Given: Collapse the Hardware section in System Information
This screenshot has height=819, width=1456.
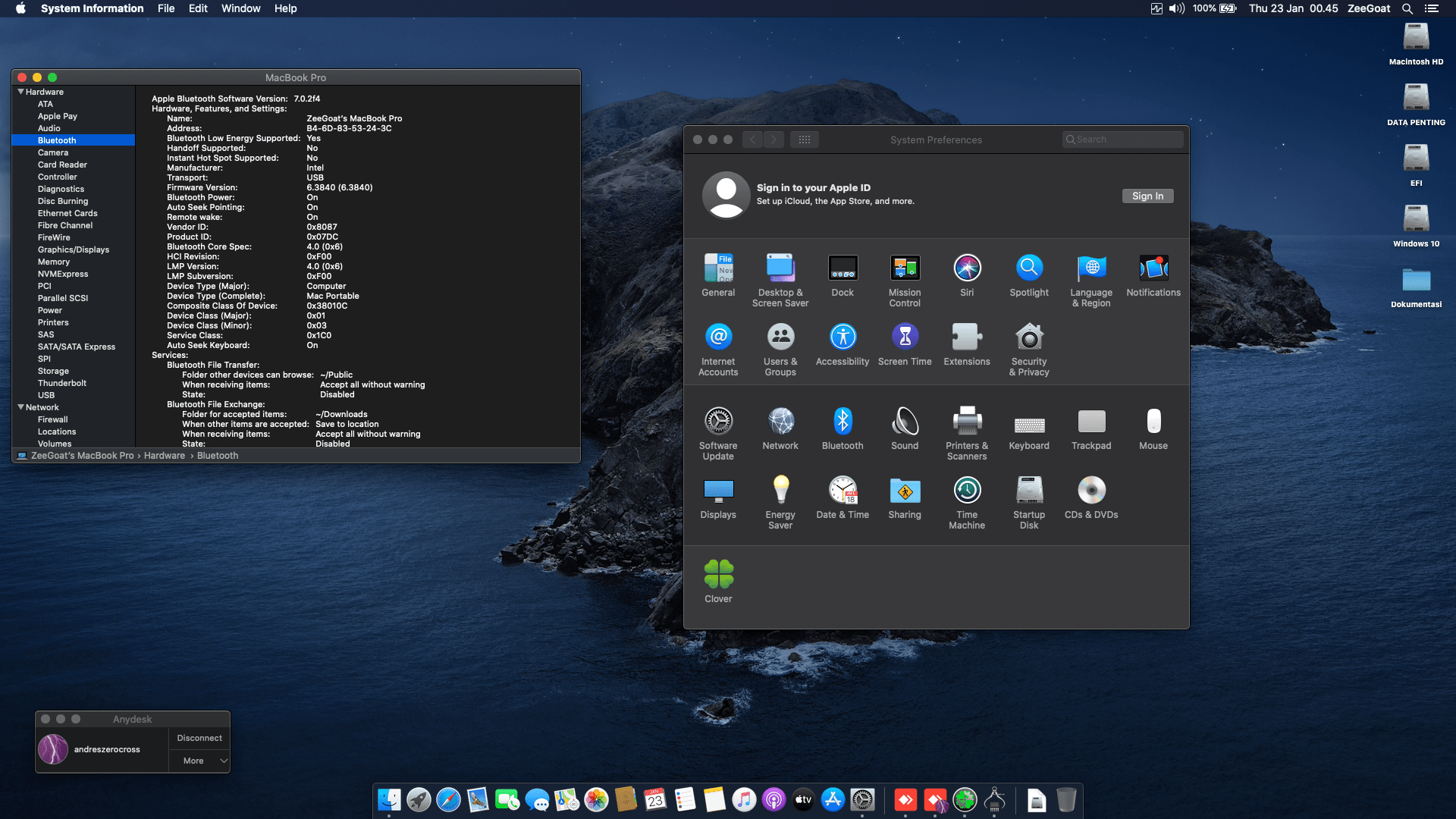Looking at the screenshot, I should click(x=21, y=92).
